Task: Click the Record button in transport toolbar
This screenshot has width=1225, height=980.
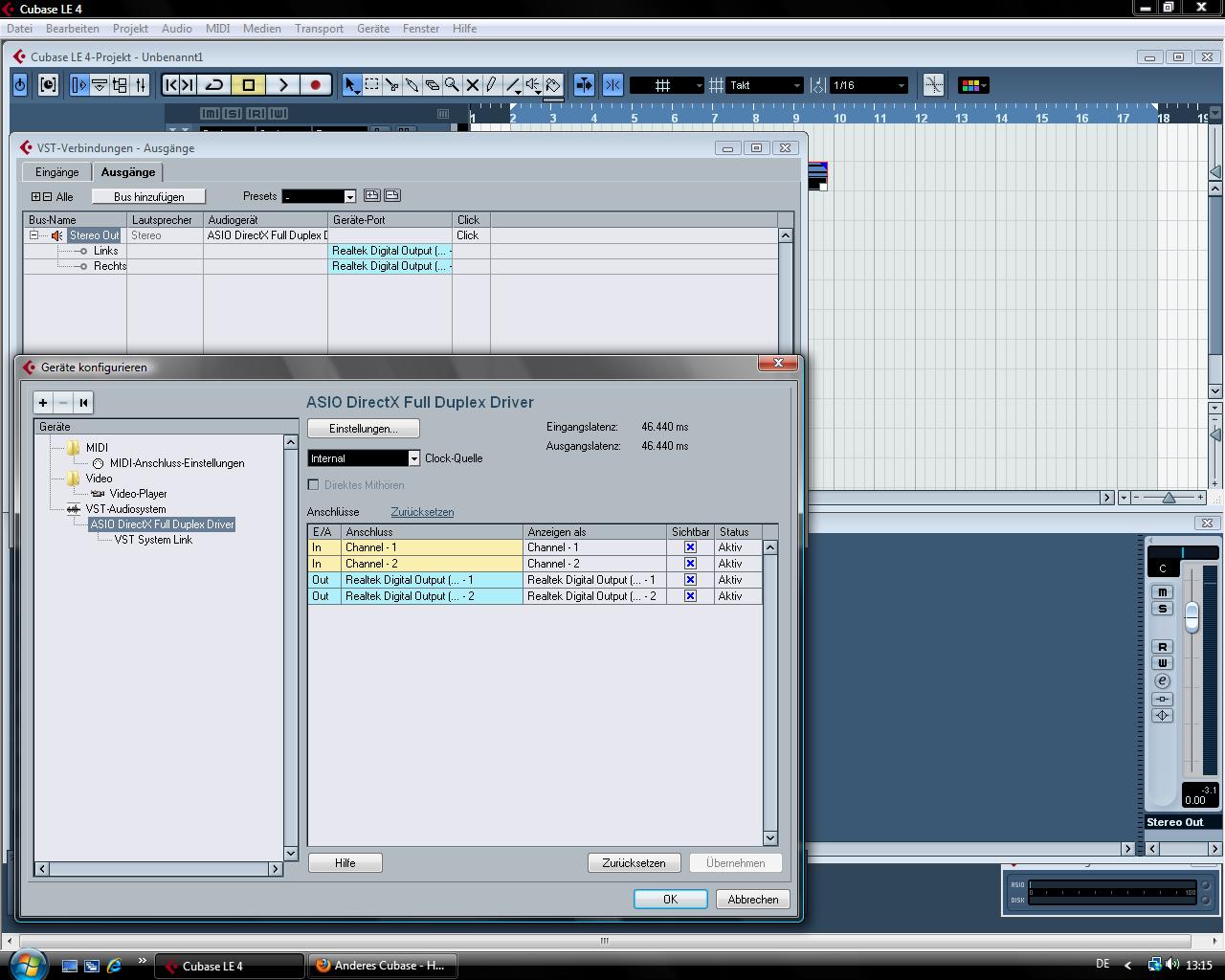Action: click(315, 85)
